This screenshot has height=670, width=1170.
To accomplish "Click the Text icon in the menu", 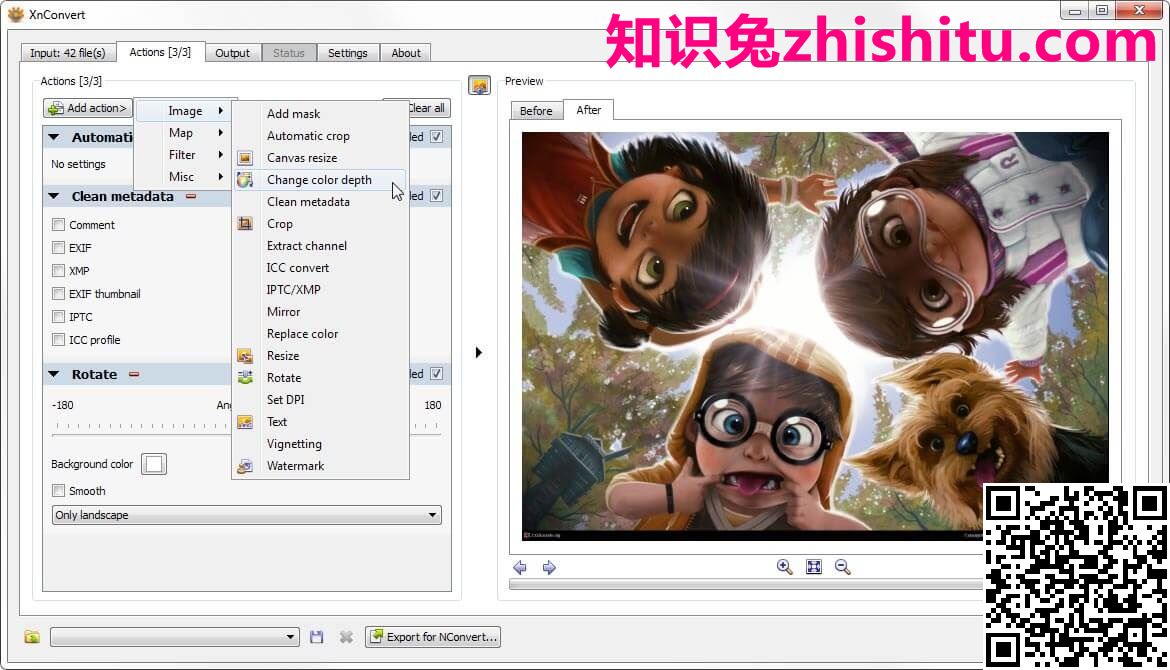I will tap(245, 422).
